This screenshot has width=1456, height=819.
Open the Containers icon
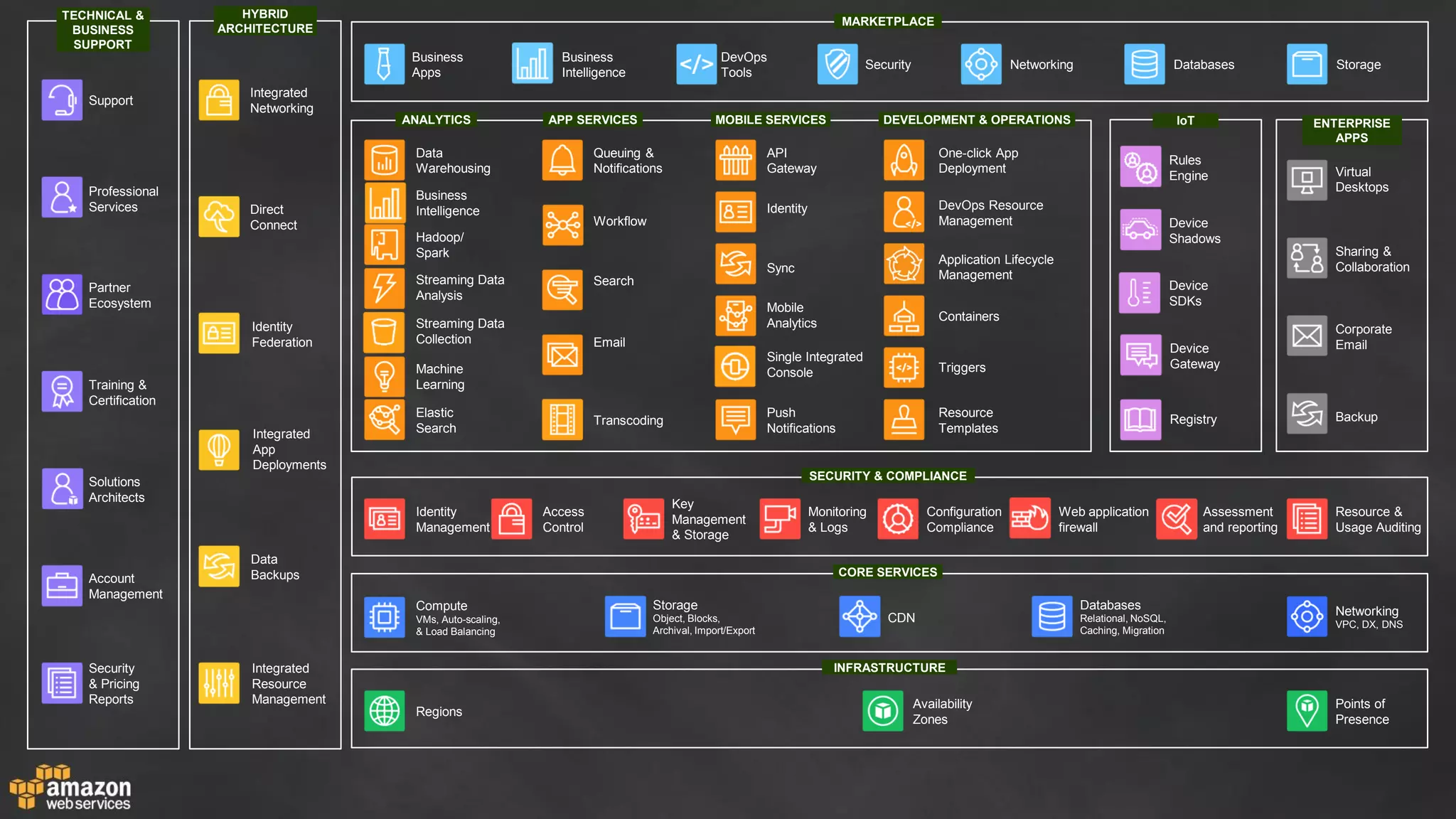pyautogui.click(x=904, y=316)
